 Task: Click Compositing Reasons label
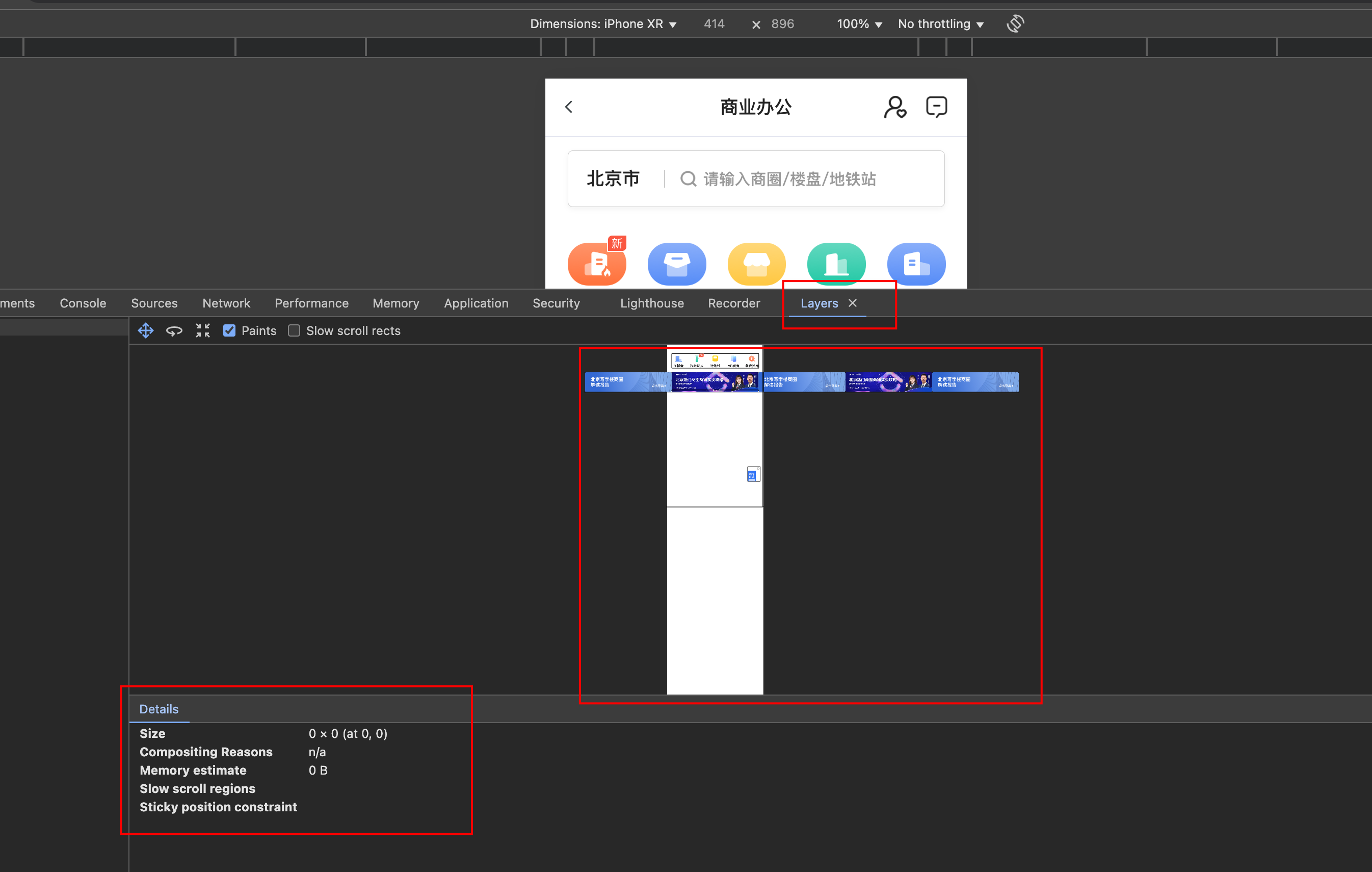(206, 752)
